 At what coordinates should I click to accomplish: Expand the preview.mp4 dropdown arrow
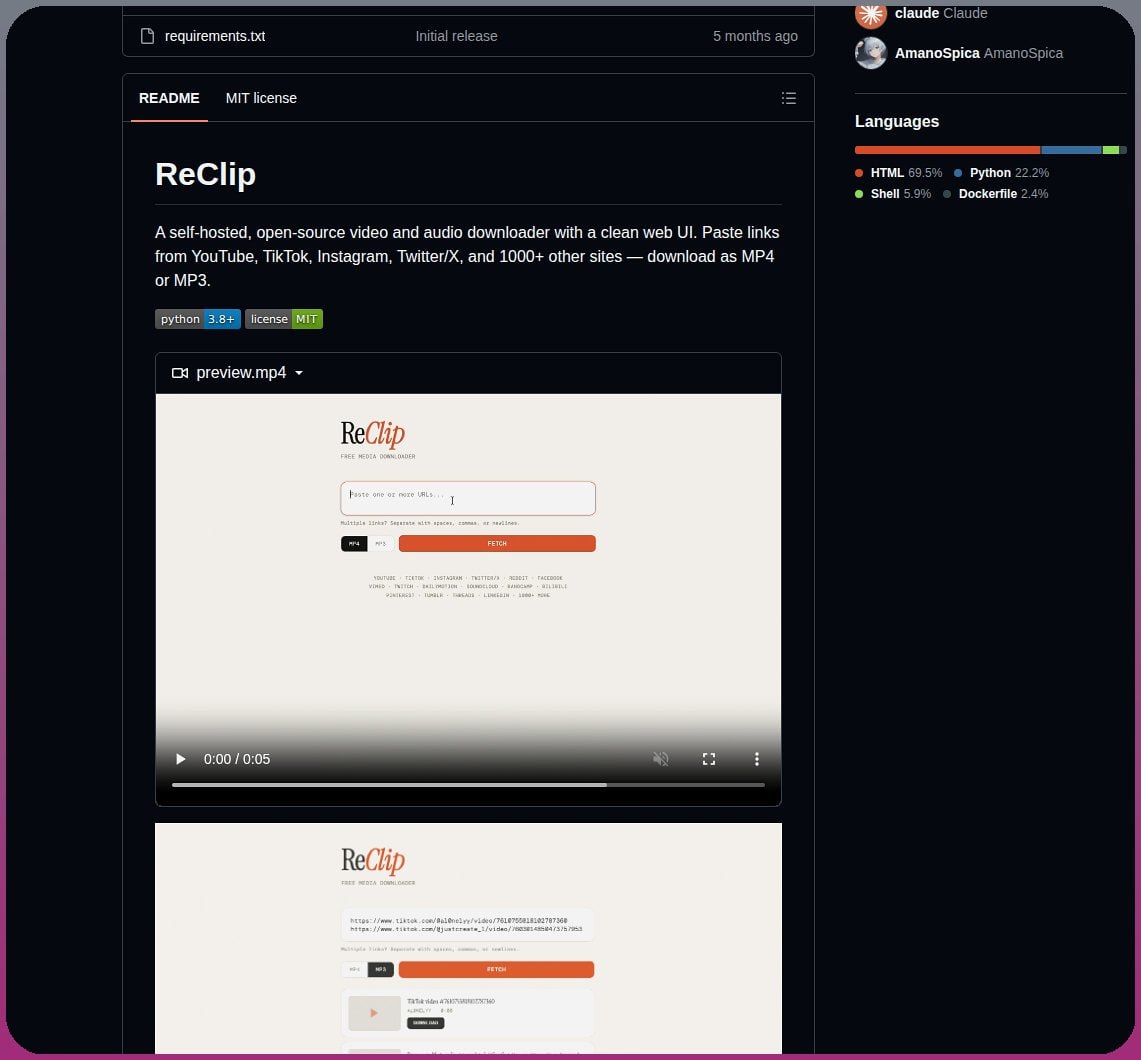298,373
